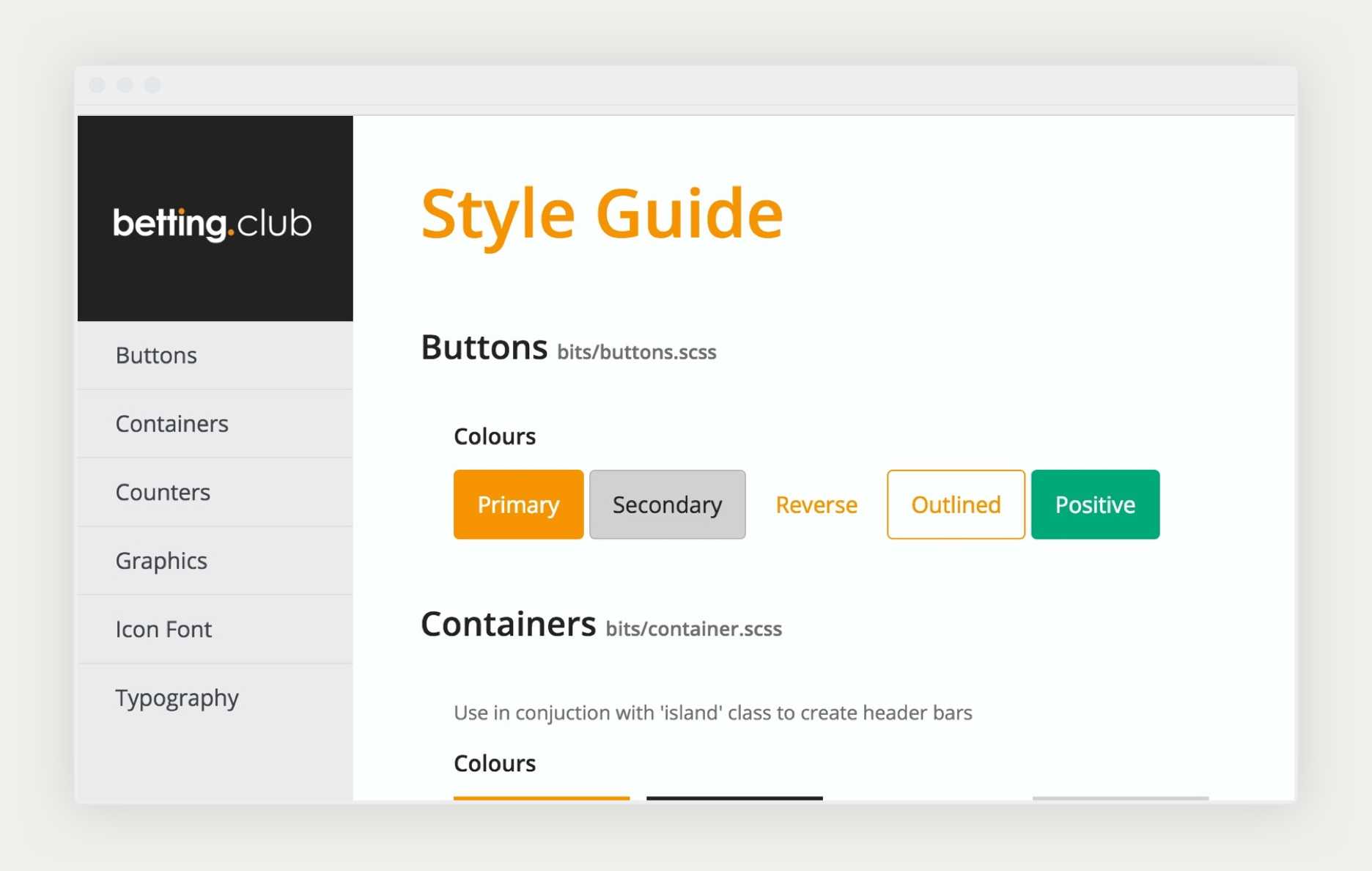Go to Containers in the sidebar
Image resolution: width=1372 pixels, height=871 pixels.
171,424
